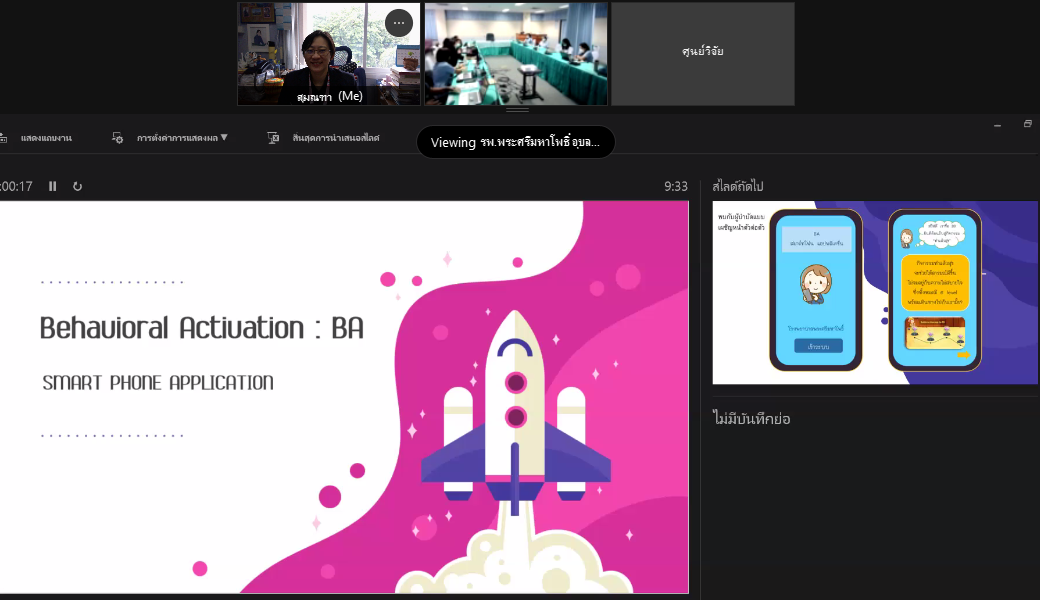Viewport: 1040px width, 600px height.
Task: Click the Display Settings icon
Action: click(x=118, y=138)
